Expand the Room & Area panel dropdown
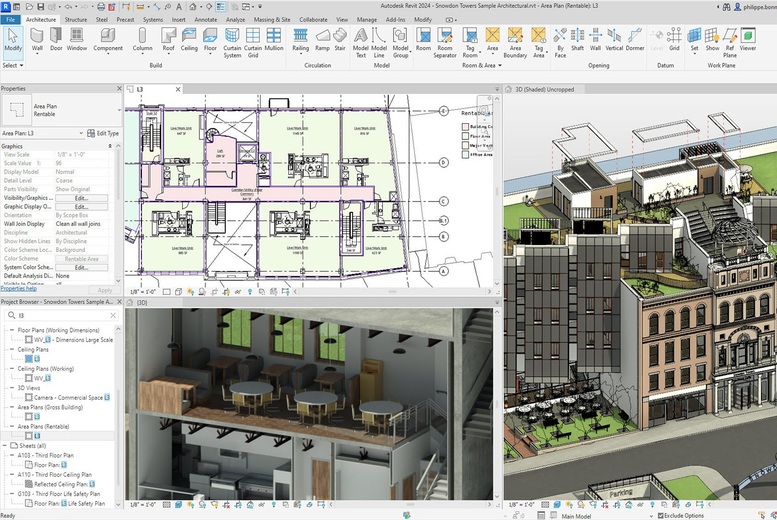This screenshot has height=520, width=777. tap(482, 65)
